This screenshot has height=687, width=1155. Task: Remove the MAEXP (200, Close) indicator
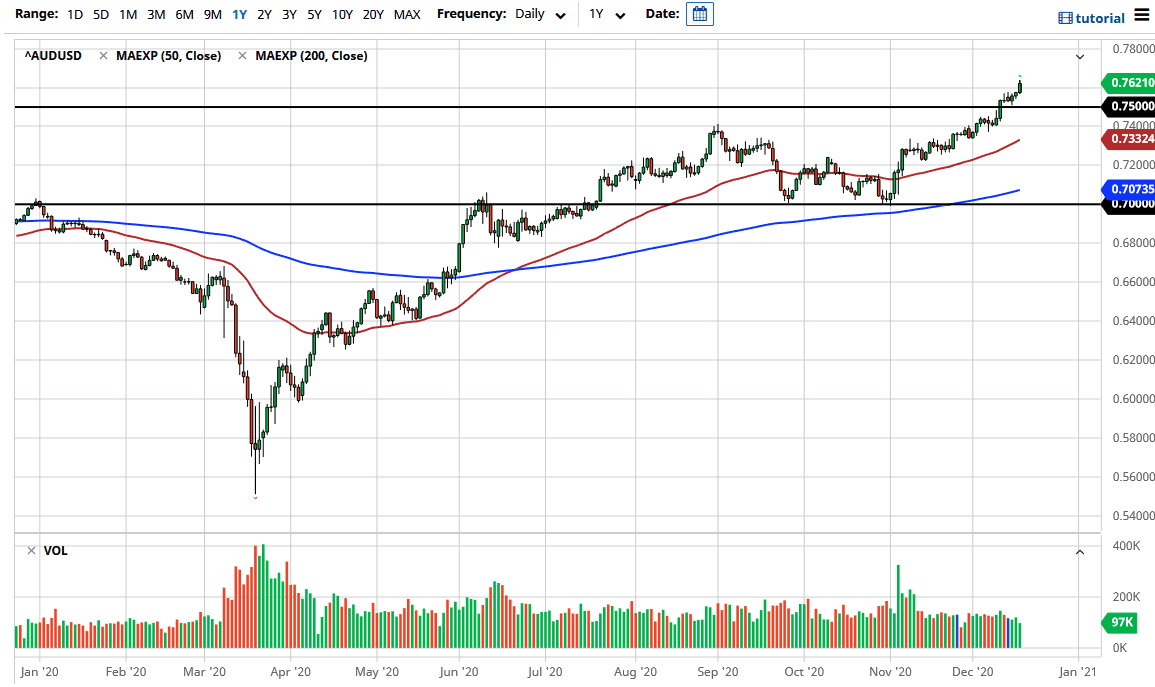point(241,56)
